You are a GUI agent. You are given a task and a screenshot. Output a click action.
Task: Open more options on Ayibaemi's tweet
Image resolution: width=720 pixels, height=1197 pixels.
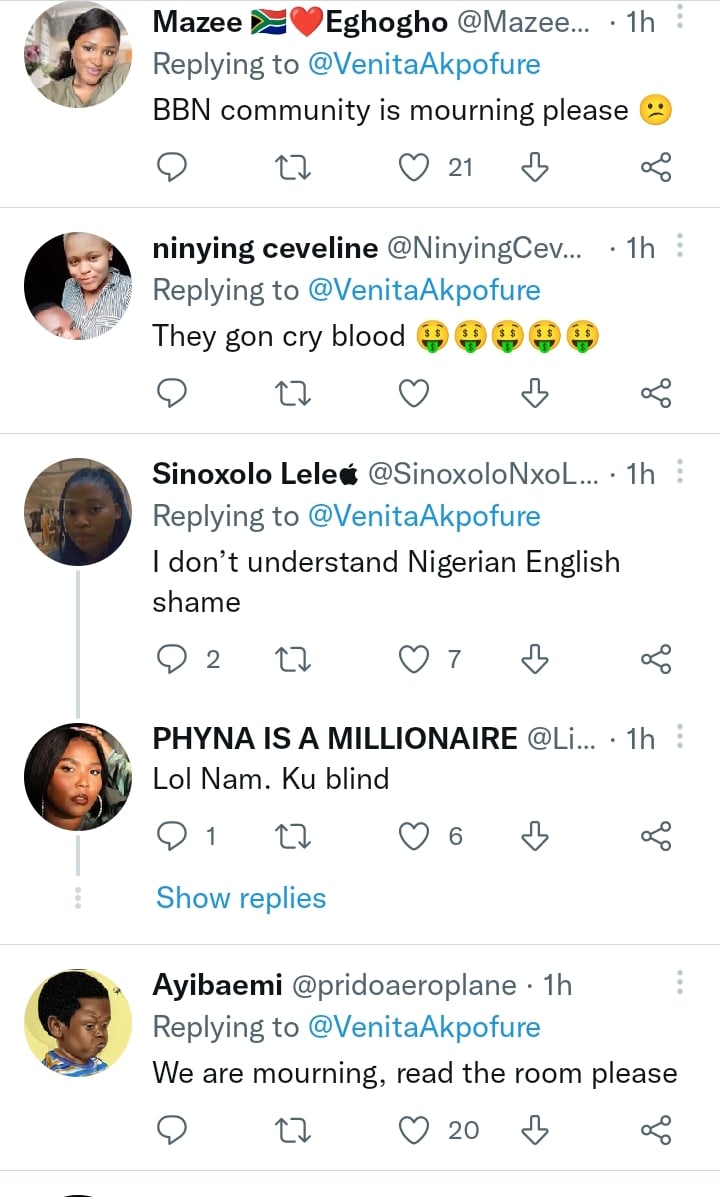pyautogui.click(x=680, y=984)
